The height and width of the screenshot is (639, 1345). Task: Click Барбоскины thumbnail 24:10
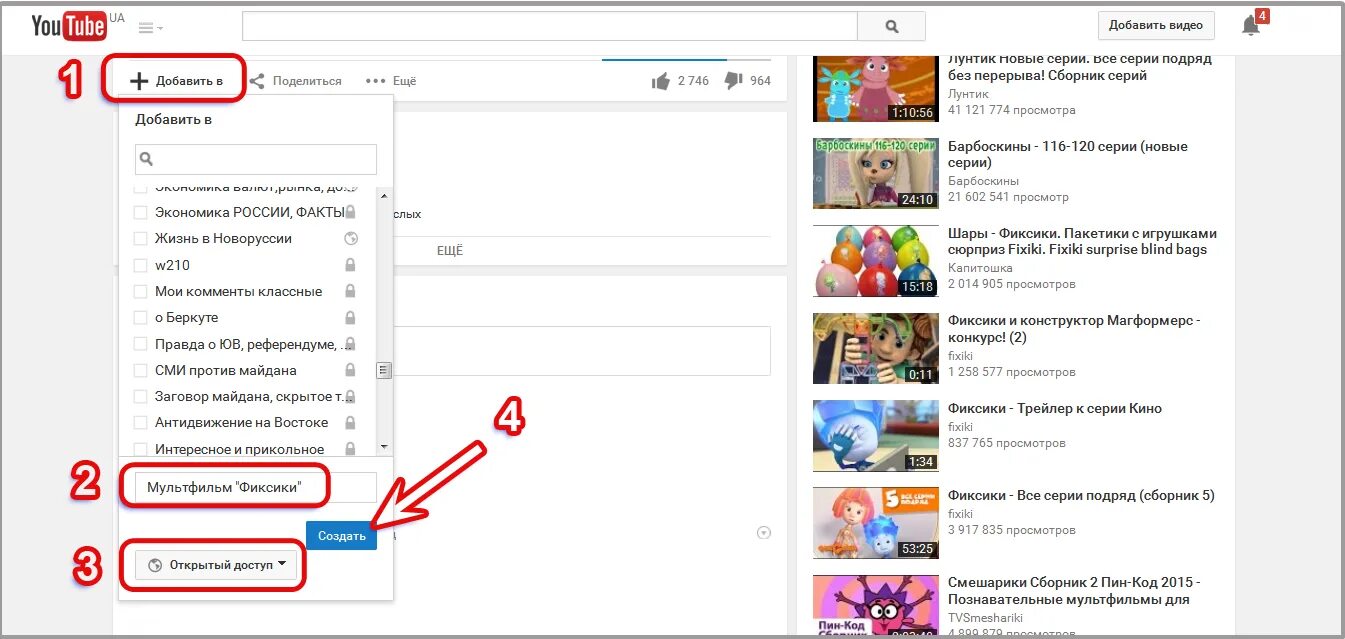[876, 173]
